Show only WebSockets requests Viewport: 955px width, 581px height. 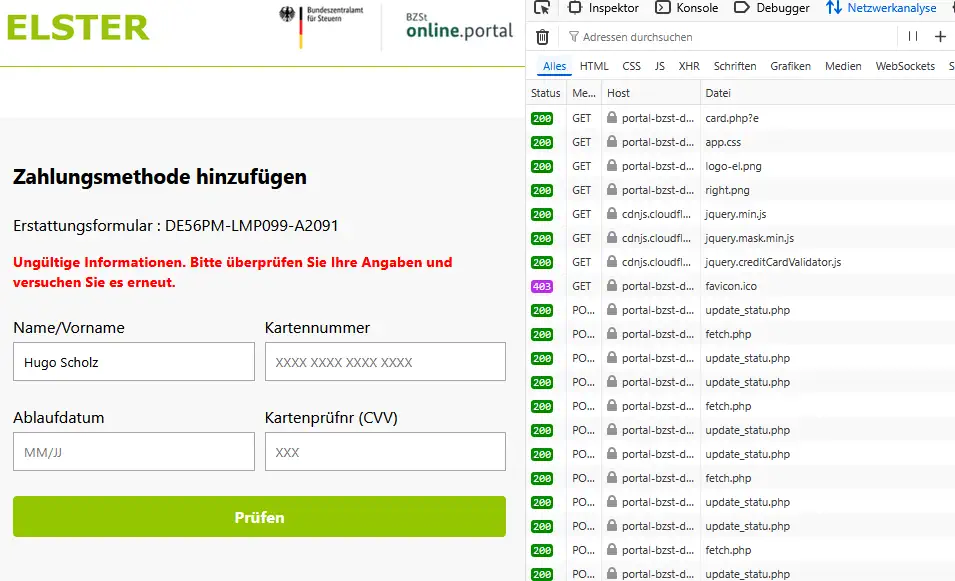pos(905,66)
